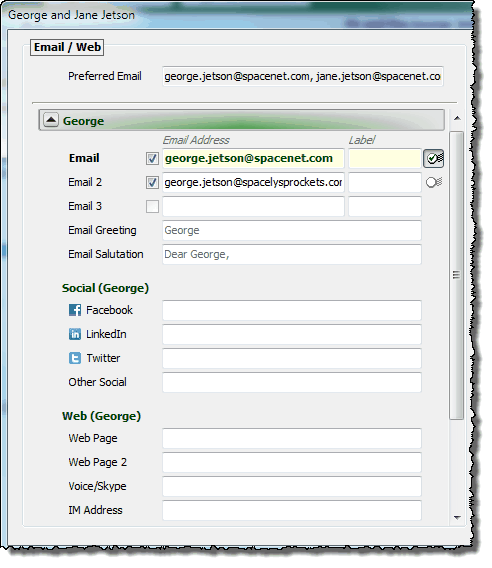Click the Label field for Email
492x568 pixels.
[x=385, y=159]
